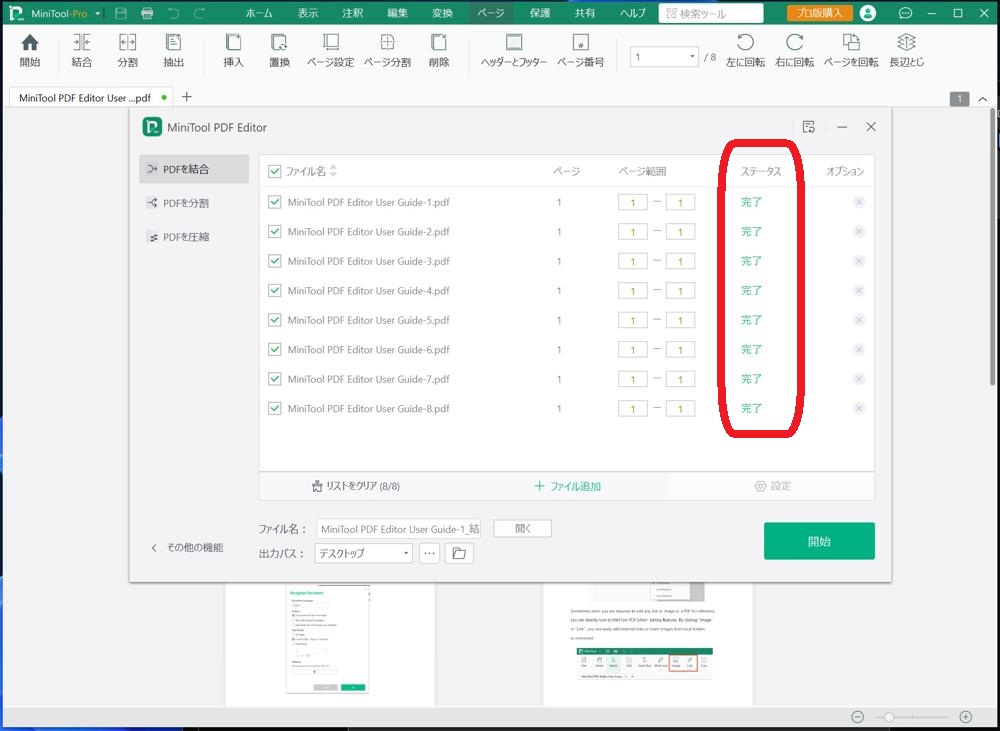Open the 保護 menu tab
Viewport: 1000px width, 731px height.
pyautogui.click(x=540, y=13)
